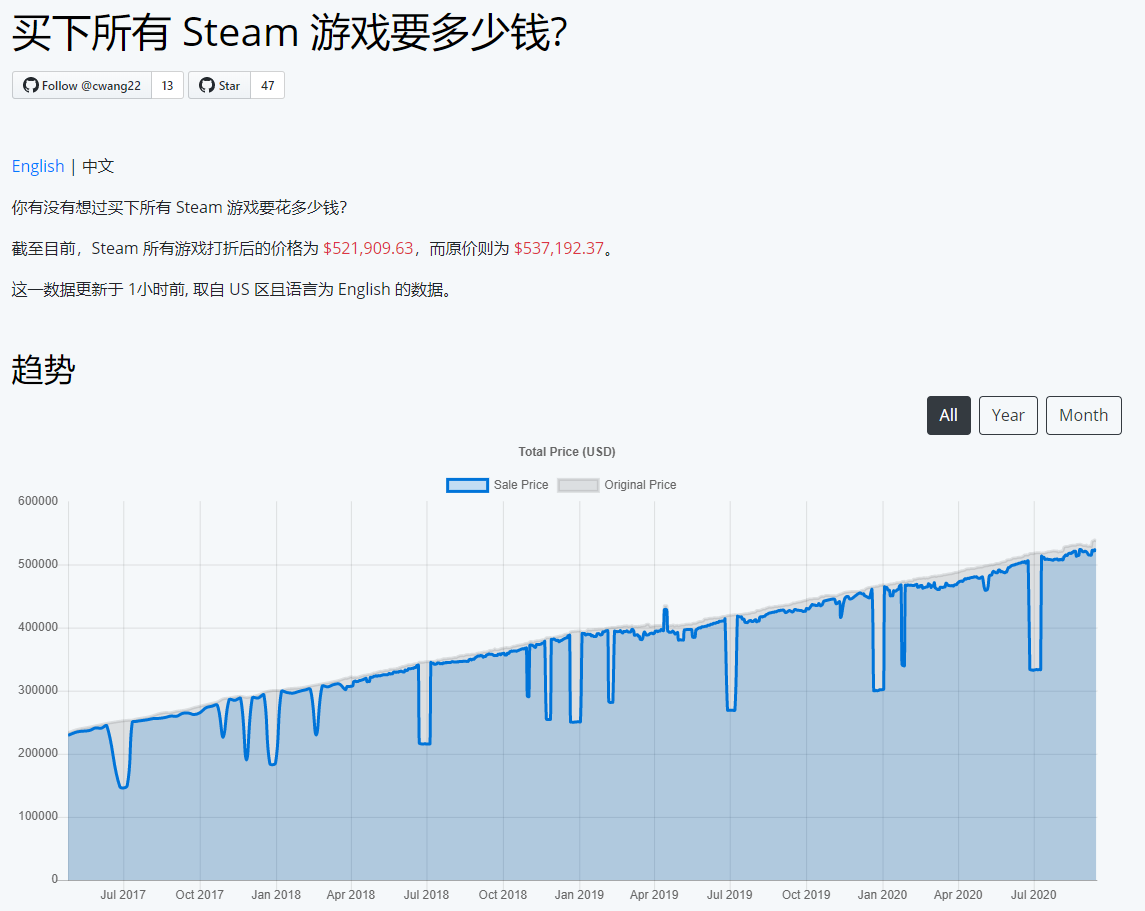Click the original price $537,192.37
This screenshot has height=911, width=1145.
click(x=557, y=248)
